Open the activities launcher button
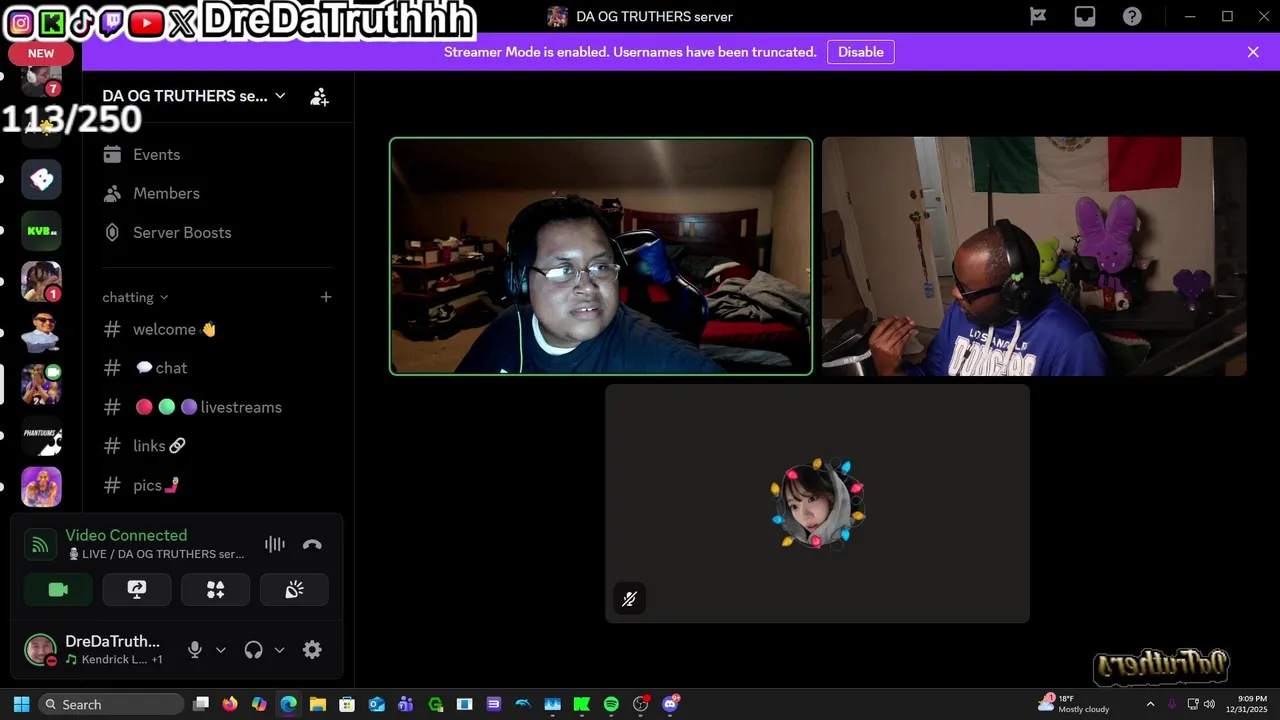The width and height of the screenshot is (1280, 720). click(215, 590)
